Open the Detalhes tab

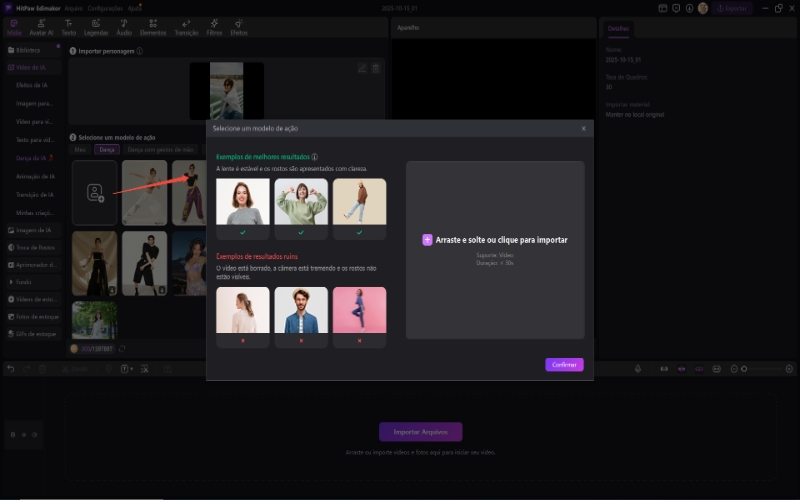(x=618, y=29)
